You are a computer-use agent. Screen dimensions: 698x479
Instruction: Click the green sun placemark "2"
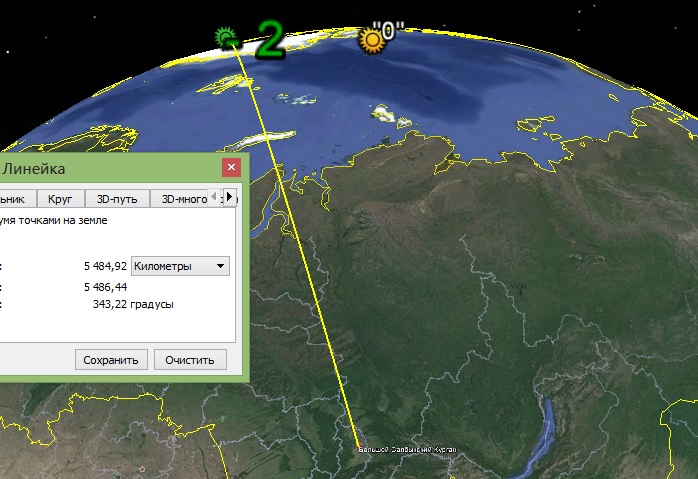point(227,38)
